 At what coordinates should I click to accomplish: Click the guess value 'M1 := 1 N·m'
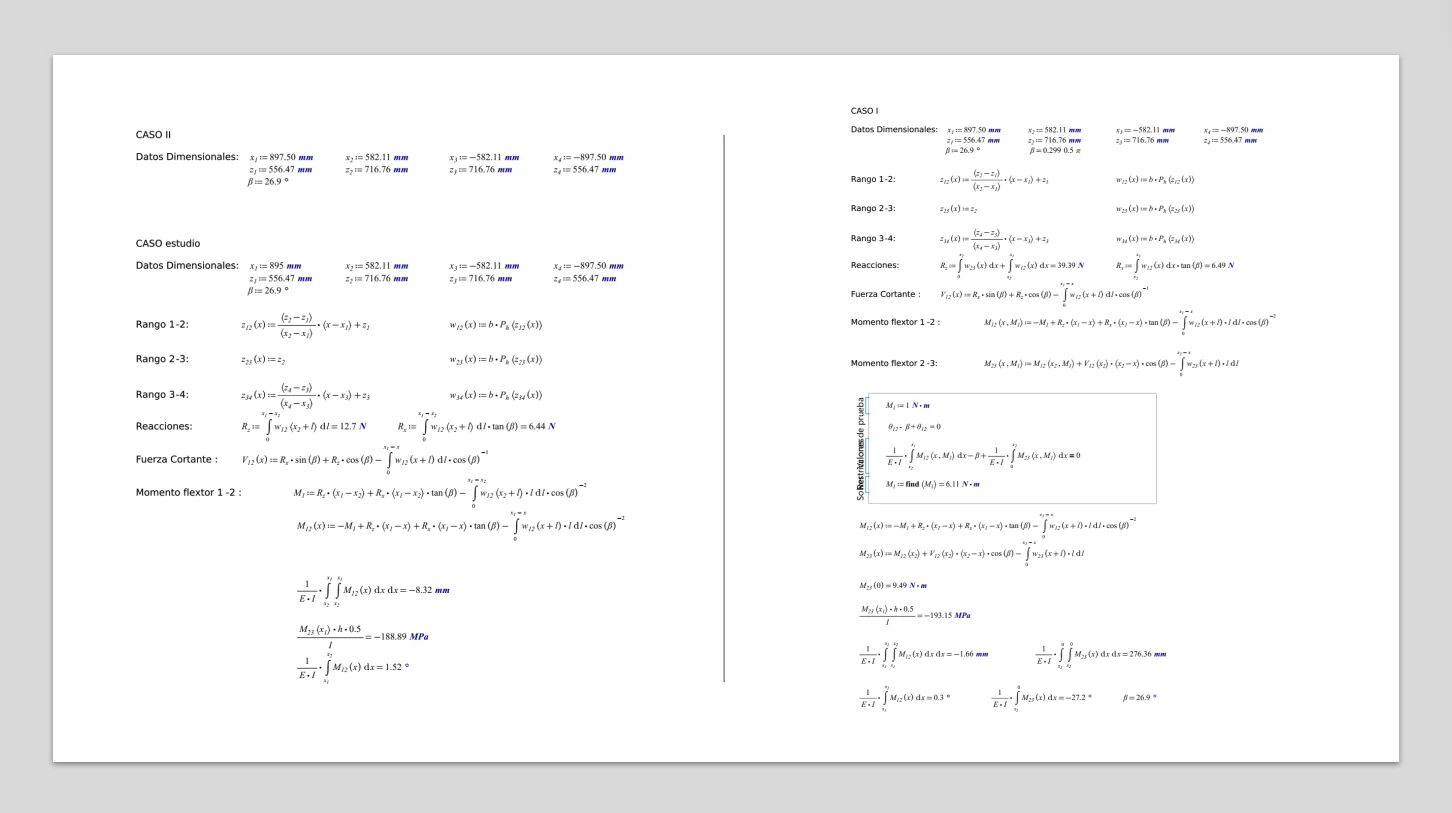[909, 405]
